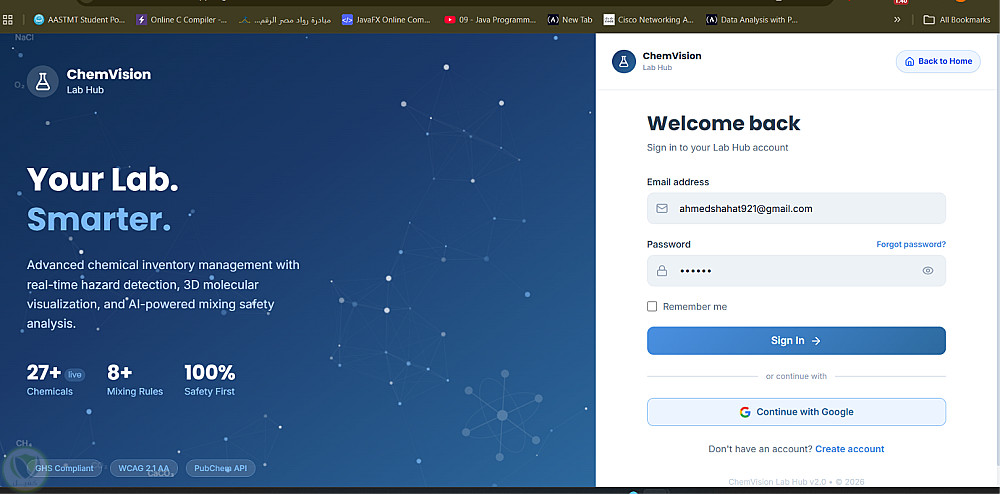The image size is (1000, 494).
Task: Show password using the eye icon
Action: point(928,271)
